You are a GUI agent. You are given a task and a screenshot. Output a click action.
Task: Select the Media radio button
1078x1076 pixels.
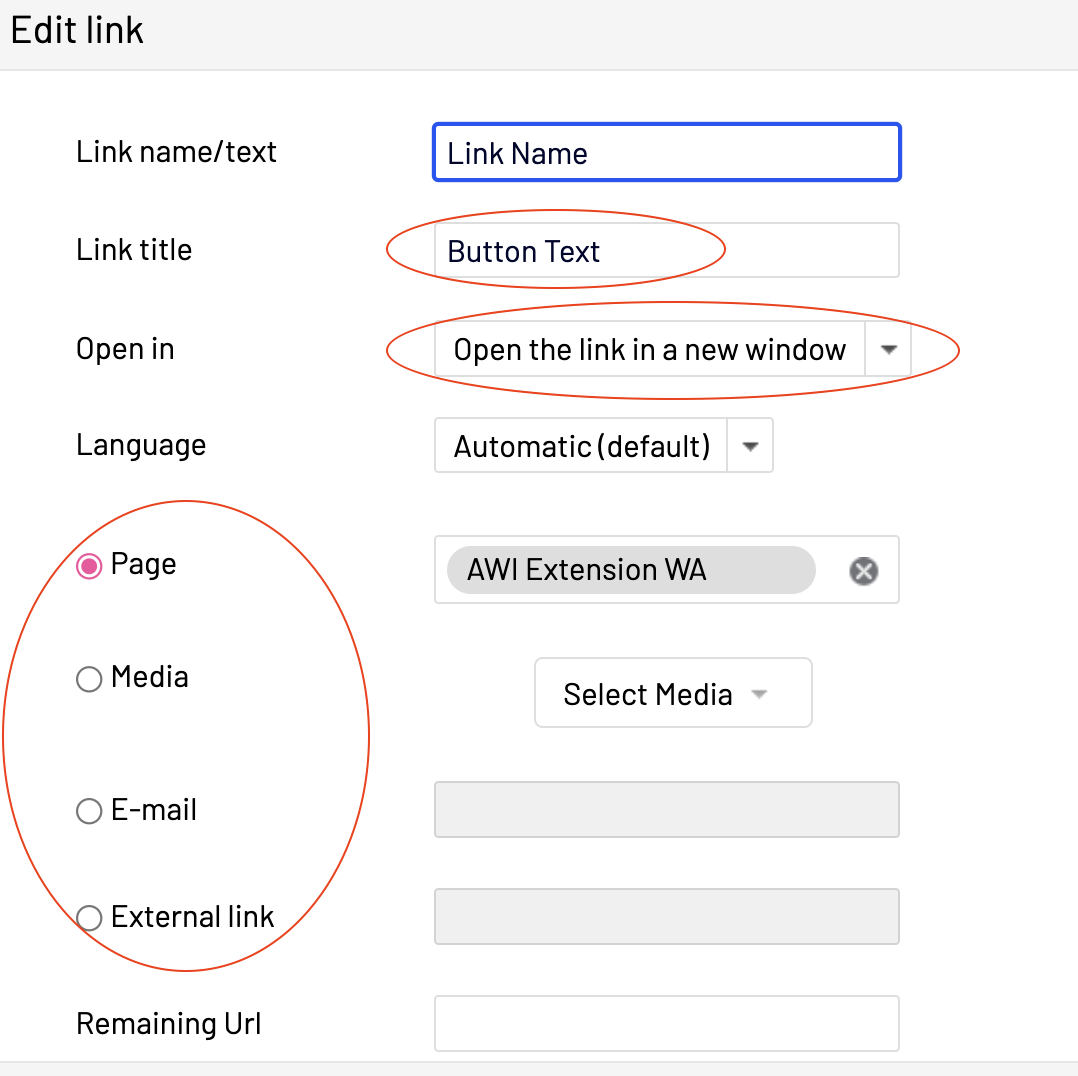point(89,680)
